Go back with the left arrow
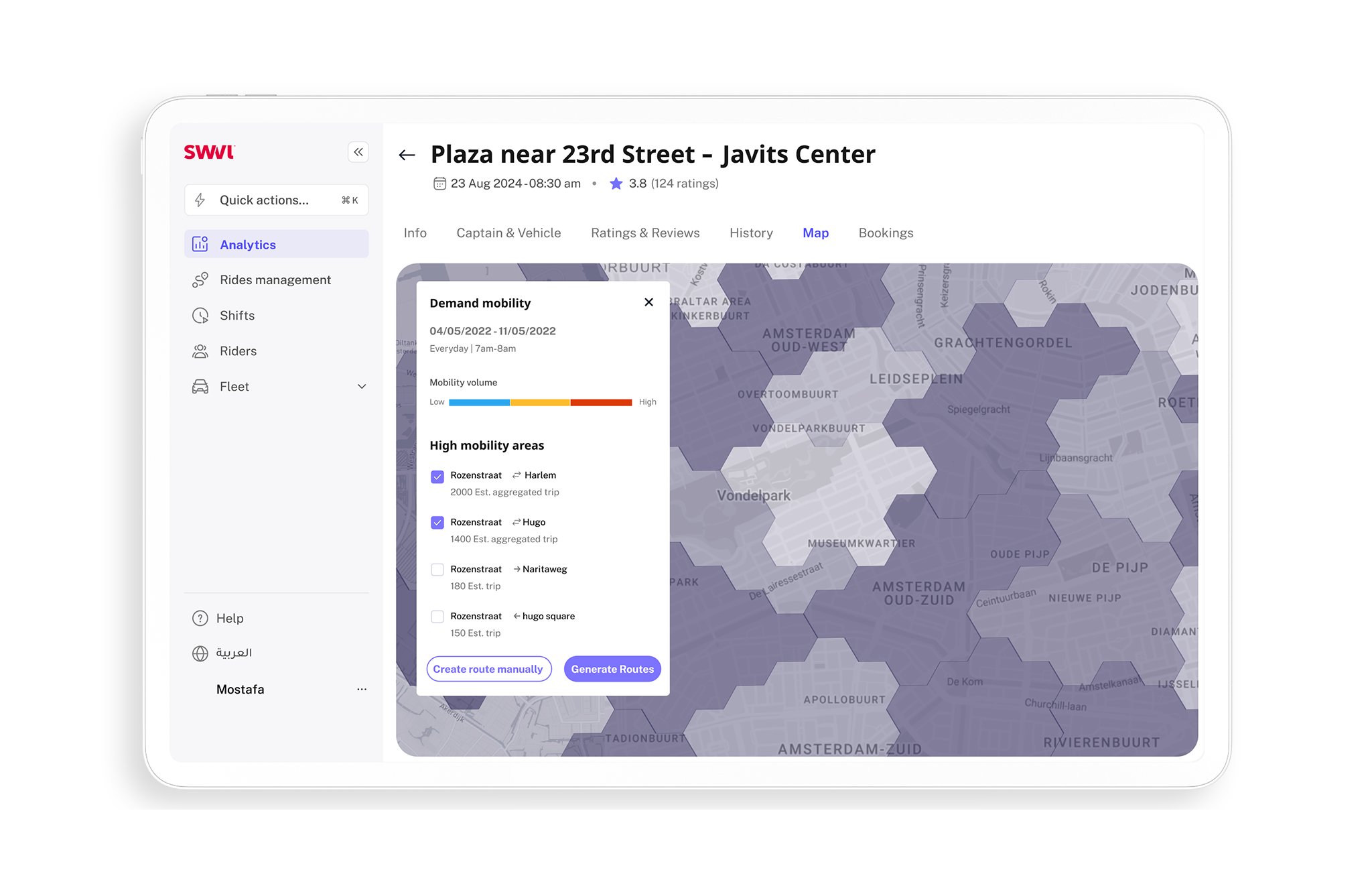The width and height of the screenshot is (1372, 884). tap(407, 155)
